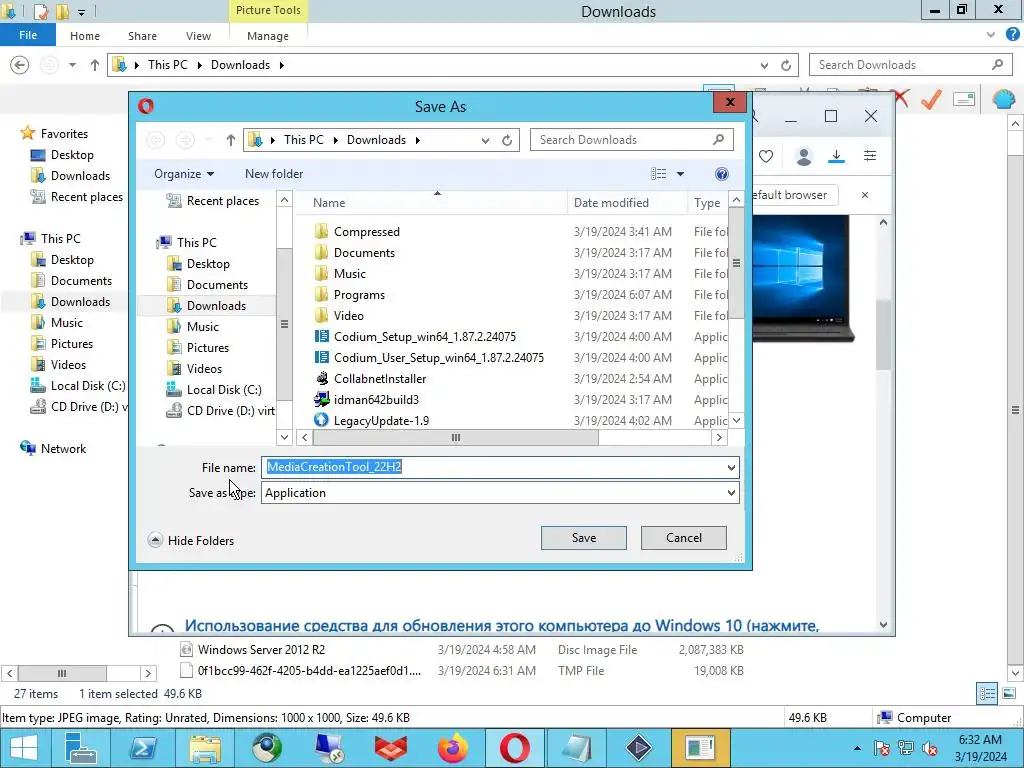Change view layout in Save As dialog
The image size is (1024, 768).
pos(658,174)
